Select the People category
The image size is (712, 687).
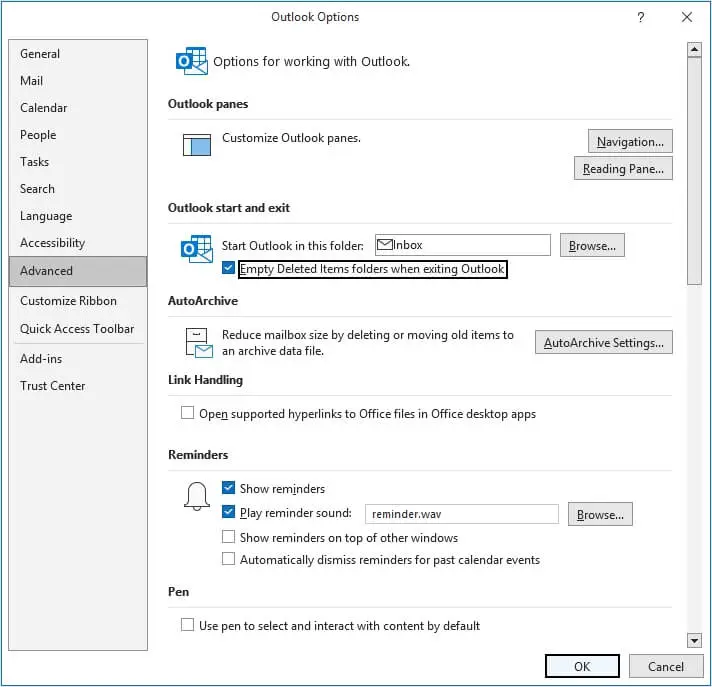(78, 135)
